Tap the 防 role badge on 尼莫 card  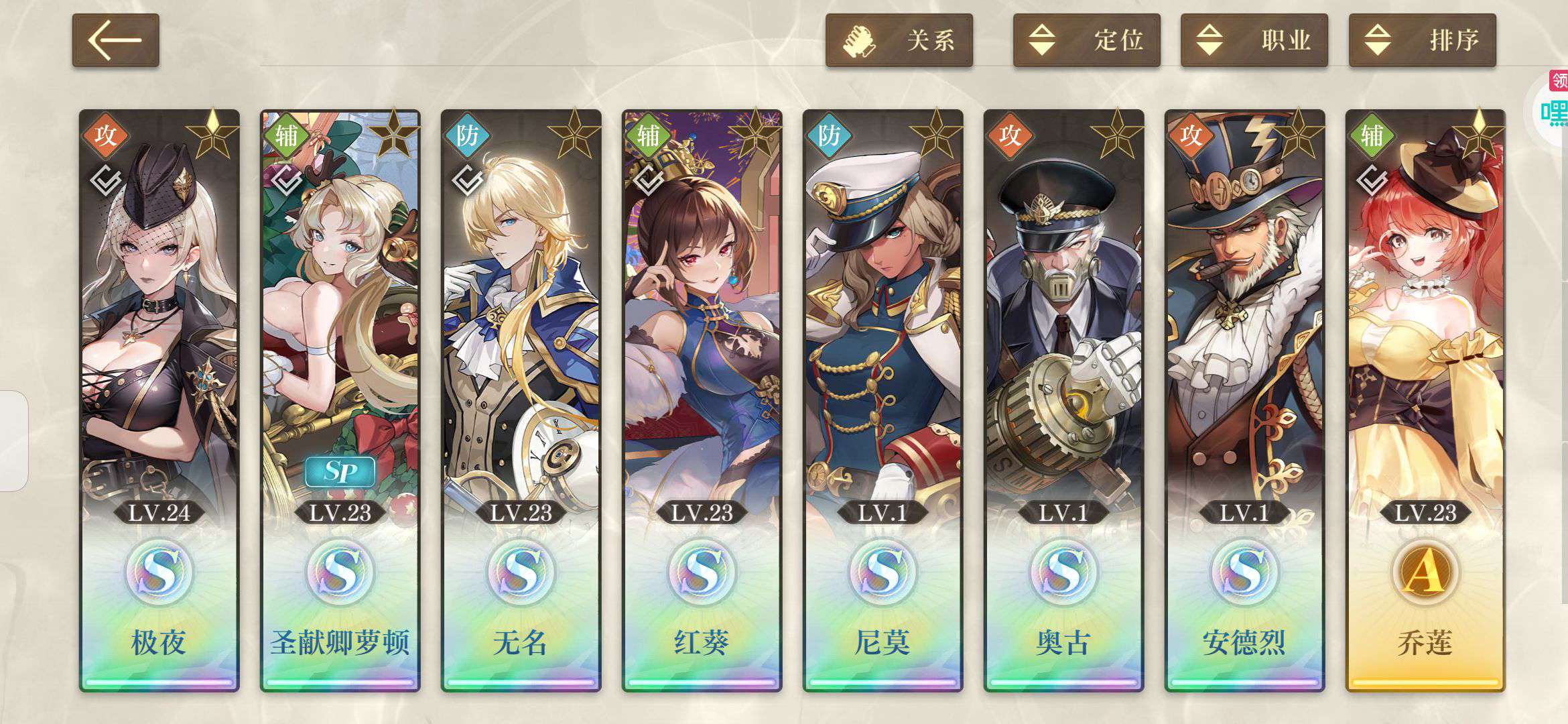click(x=829, y=135)
